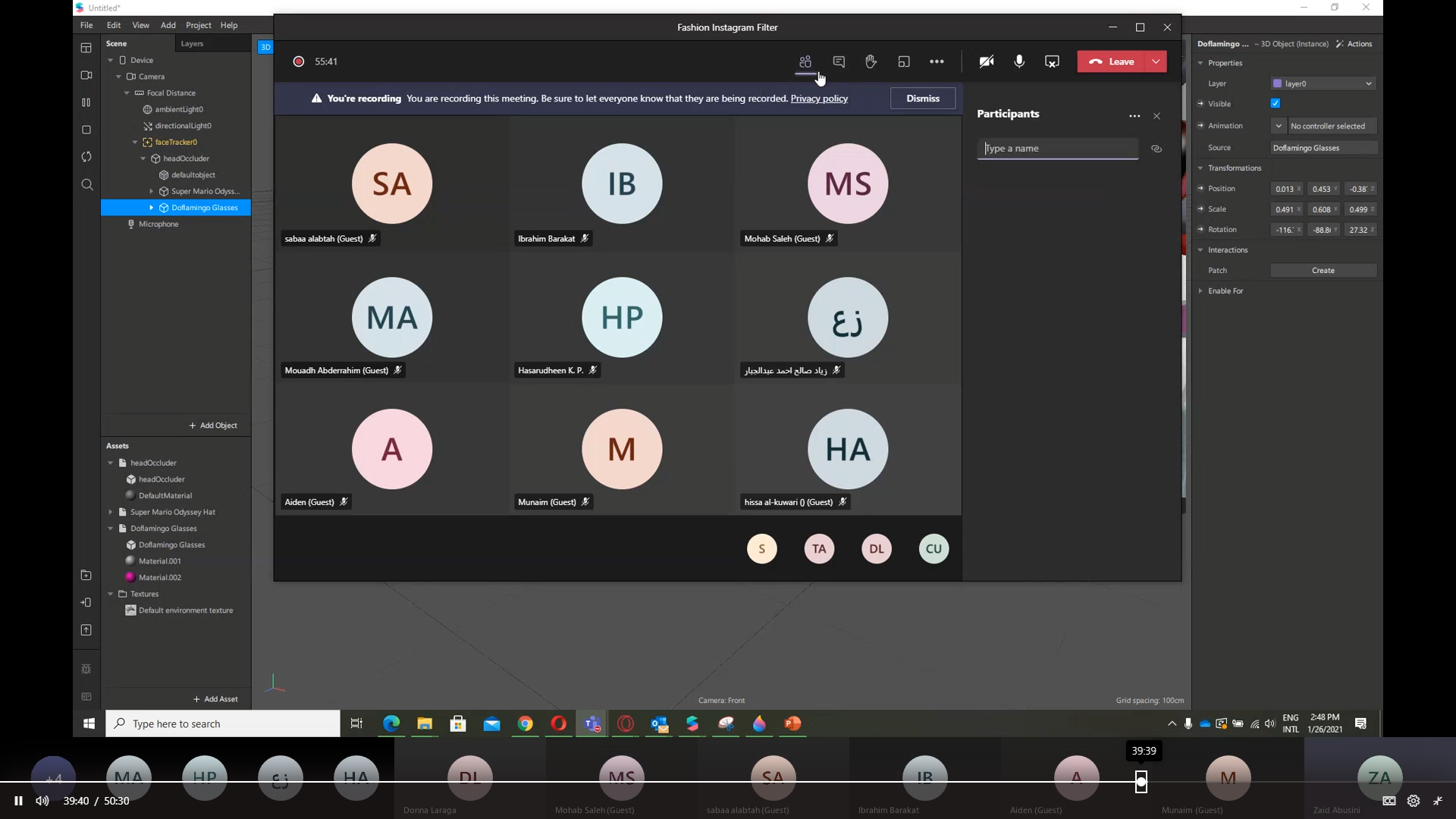This screenshot has height=819, width=1456.
Task: Switch to the Layers tab
Action: [x=192, y=43]
